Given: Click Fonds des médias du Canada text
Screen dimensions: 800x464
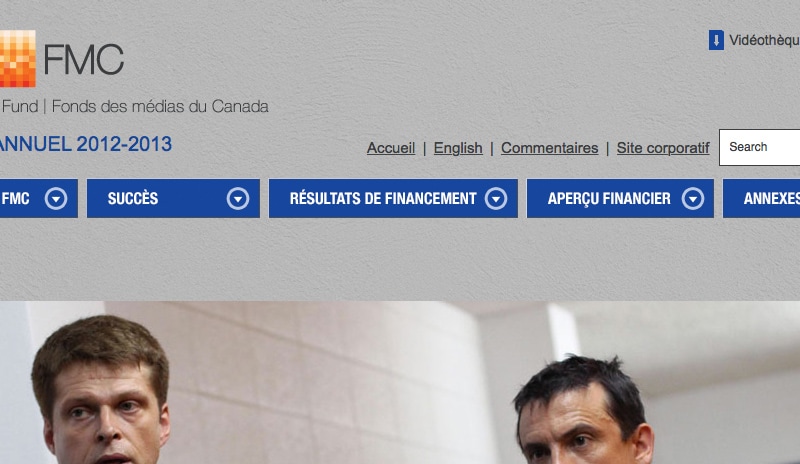Looking at the screenshot, I should (x=160, y=106).
